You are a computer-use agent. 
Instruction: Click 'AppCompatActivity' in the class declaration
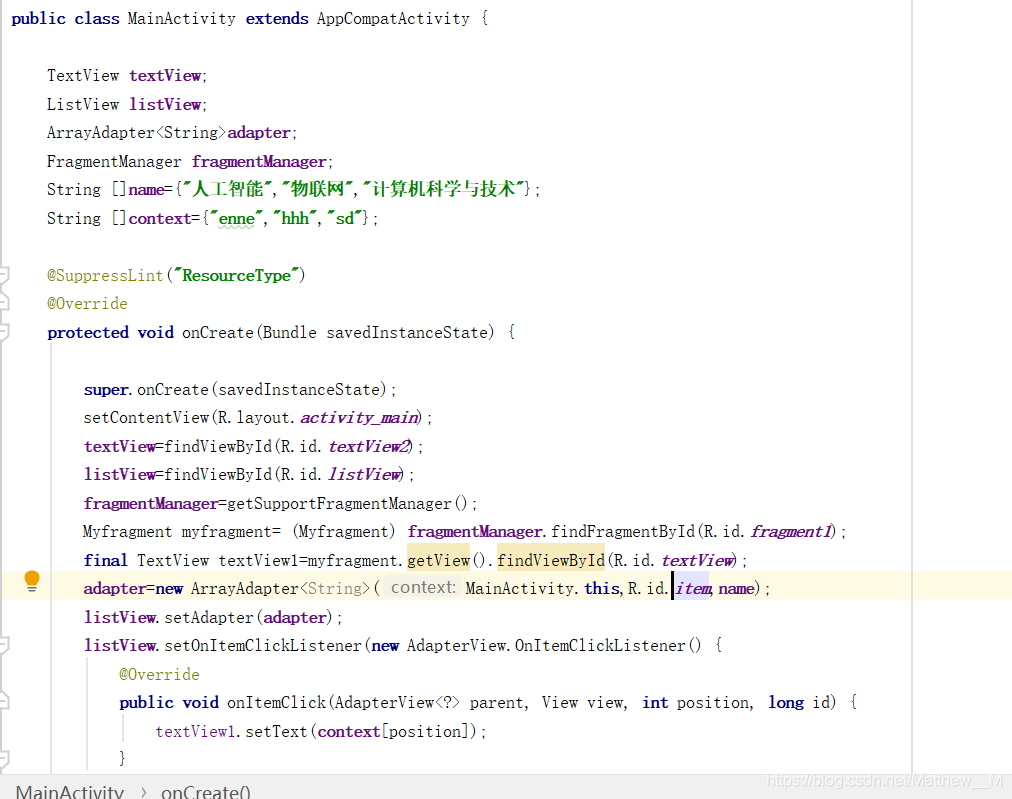pos(393,19)
